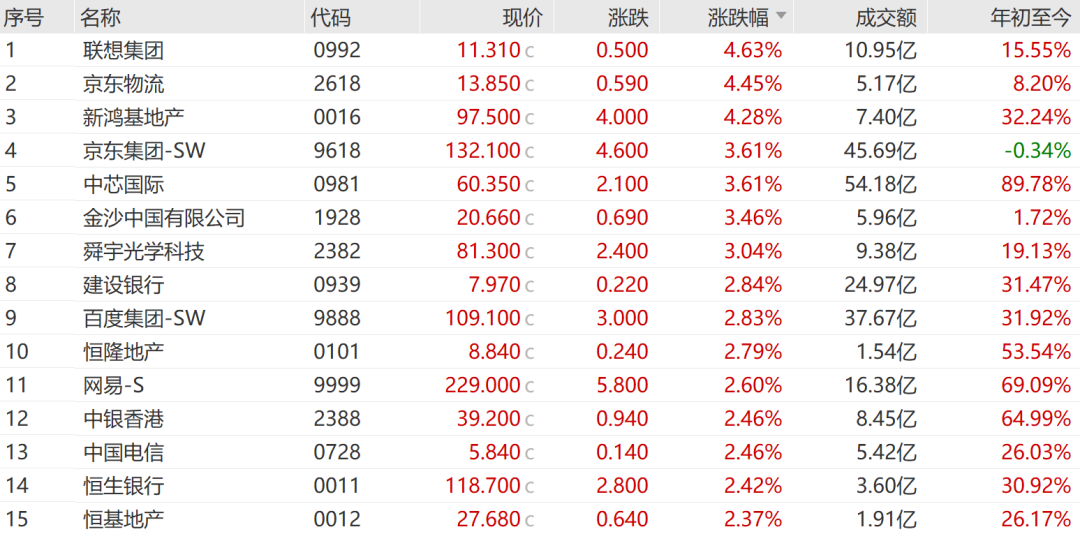
Task: Sort by the 现价 column header
Action: click(x=522, y=17)
